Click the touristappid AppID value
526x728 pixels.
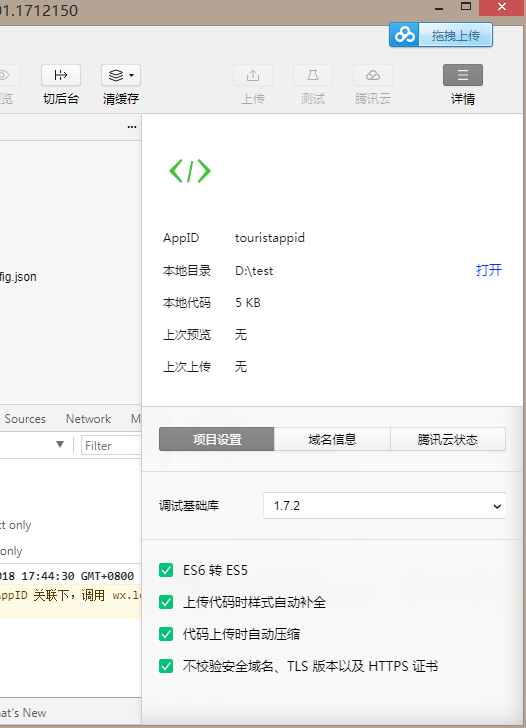[270, 238]
